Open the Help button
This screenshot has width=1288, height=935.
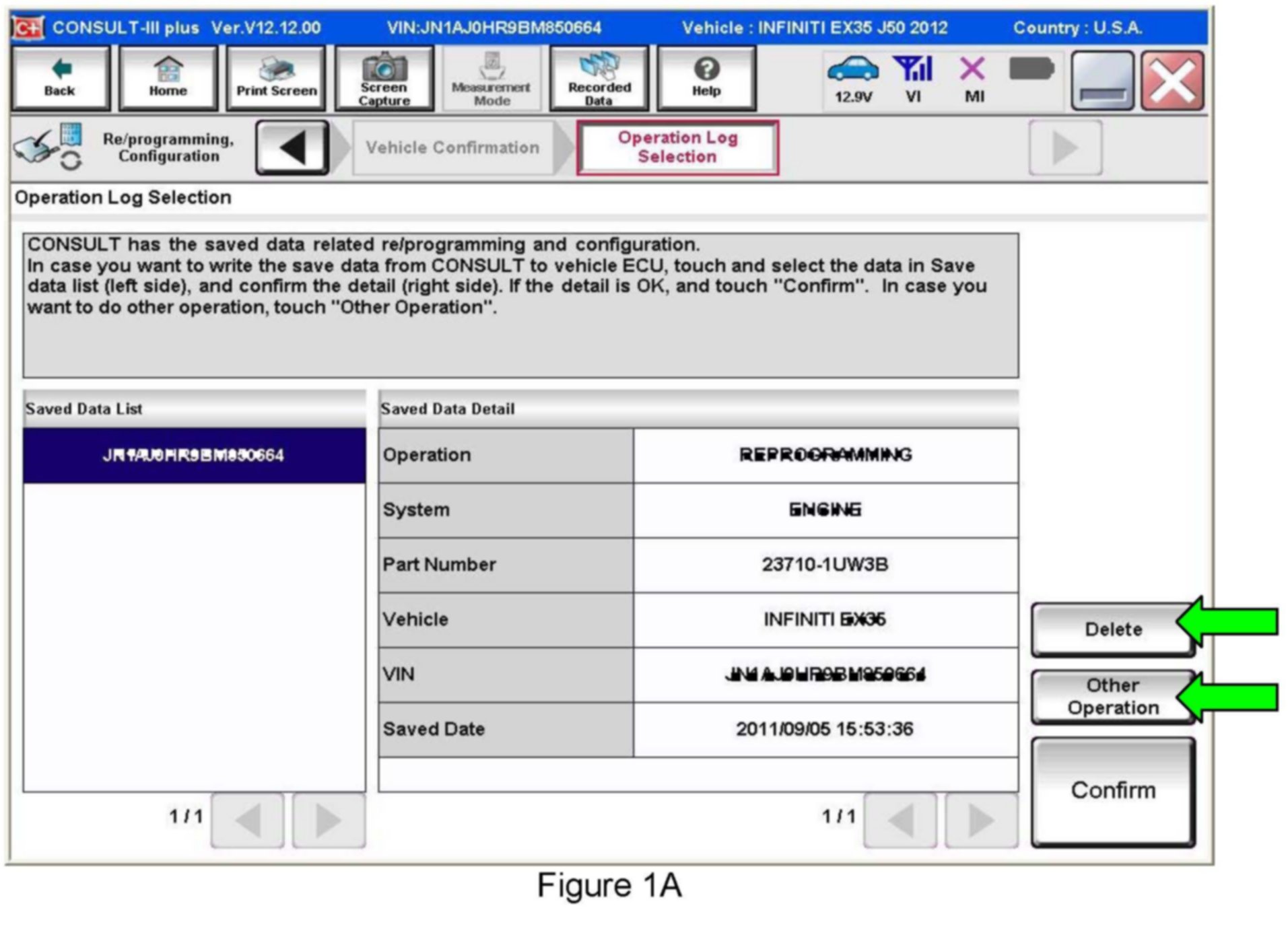(x=706, y=78)
